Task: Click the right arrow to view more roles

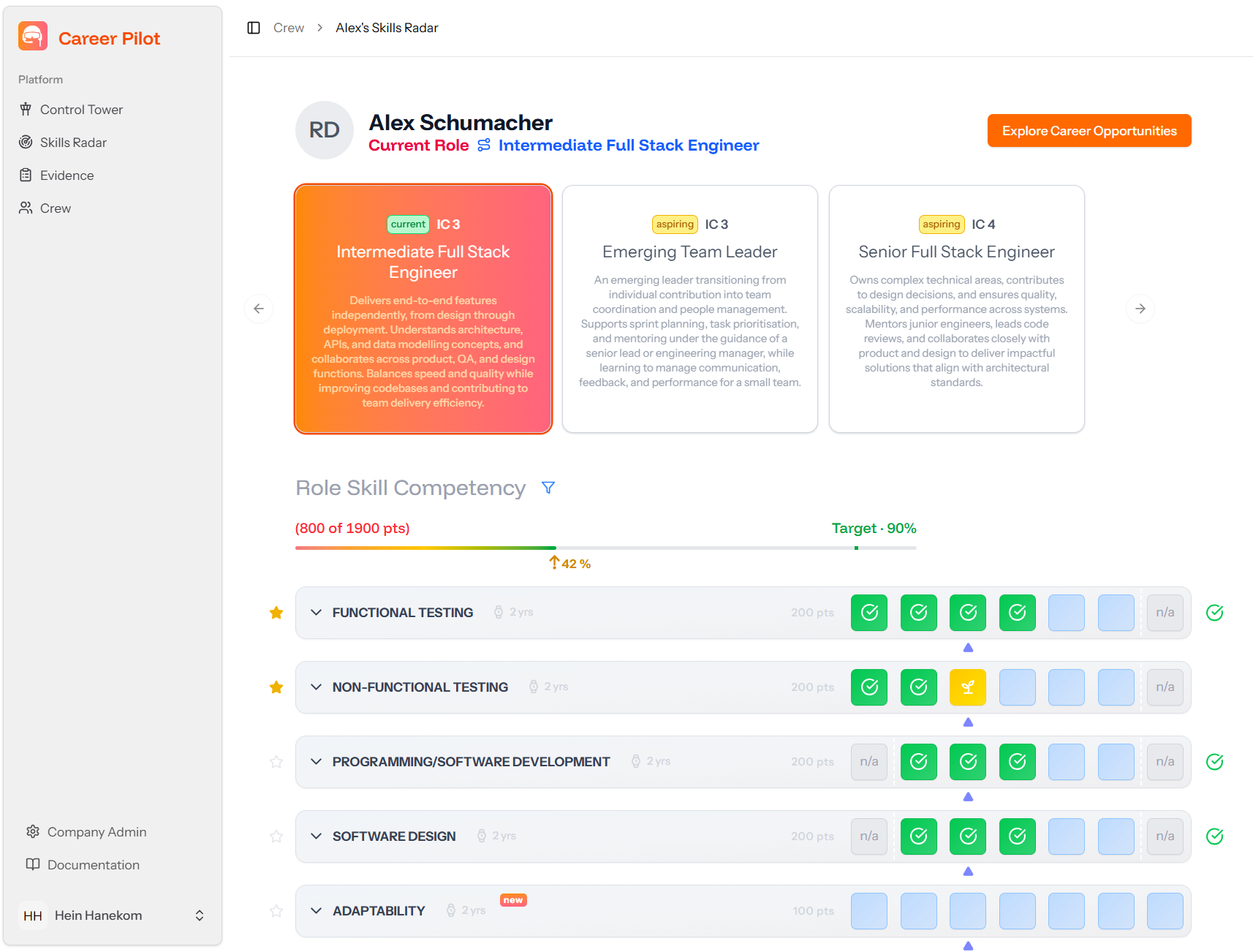Action: tap(1140, 309)
